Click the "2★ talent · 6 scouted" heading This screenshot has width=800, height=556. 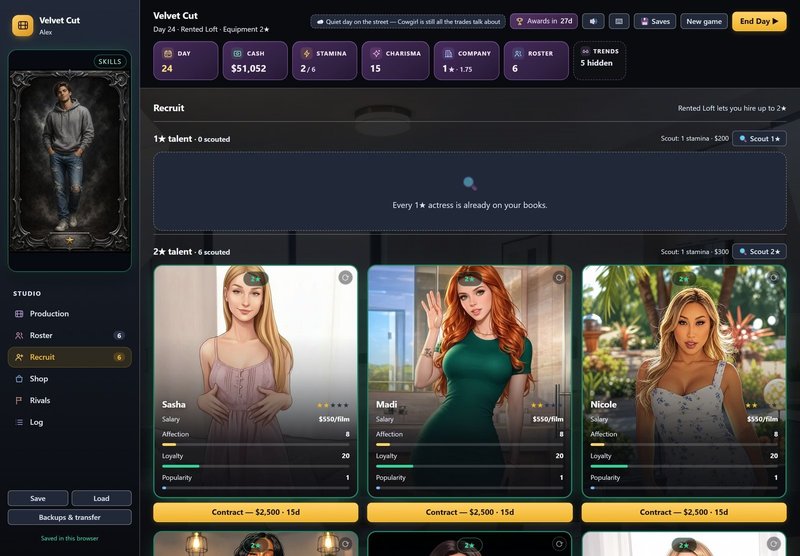(191, 251)
